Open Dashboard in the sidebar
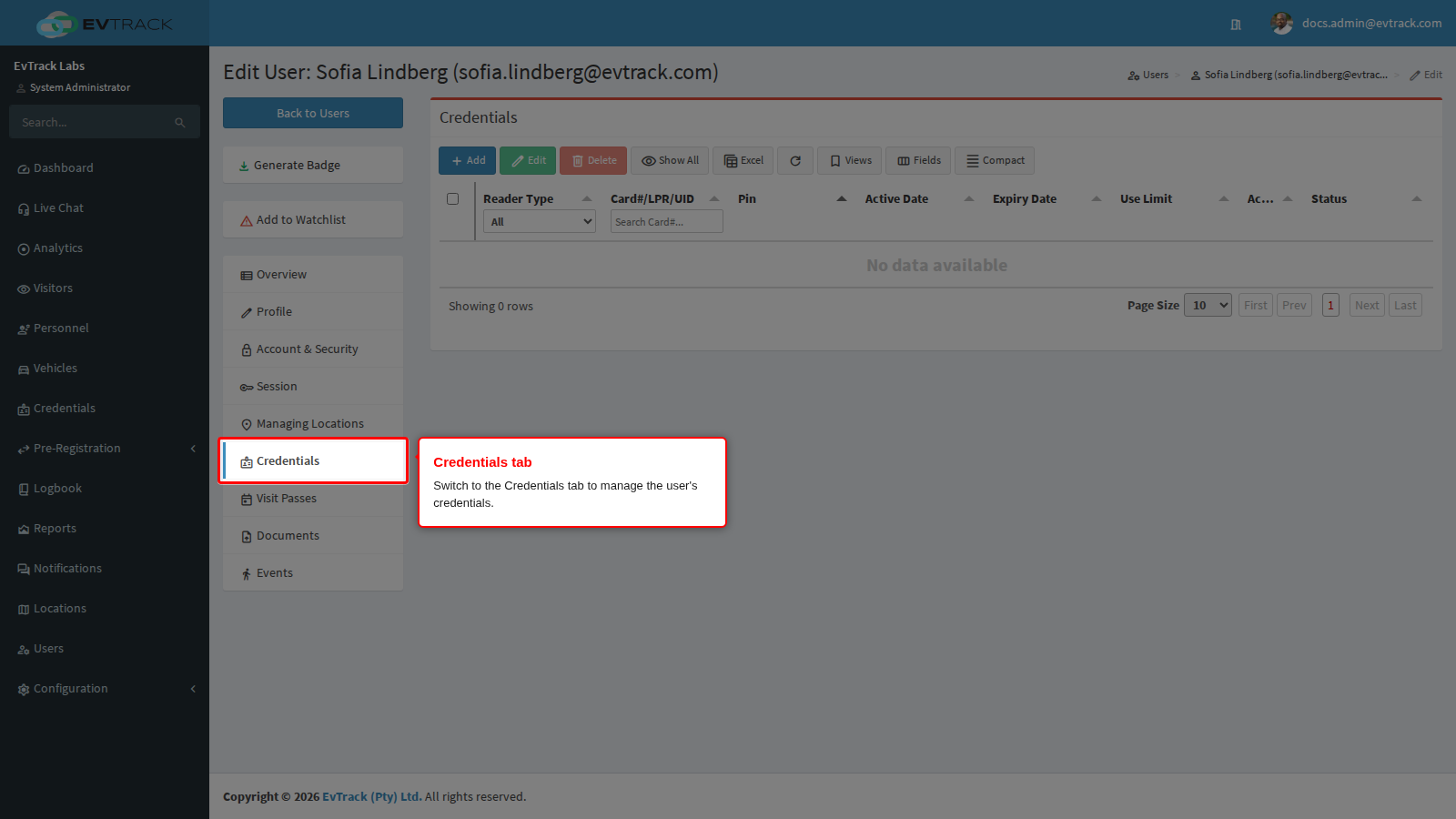 pyautogui.click(x=105, y=168)
